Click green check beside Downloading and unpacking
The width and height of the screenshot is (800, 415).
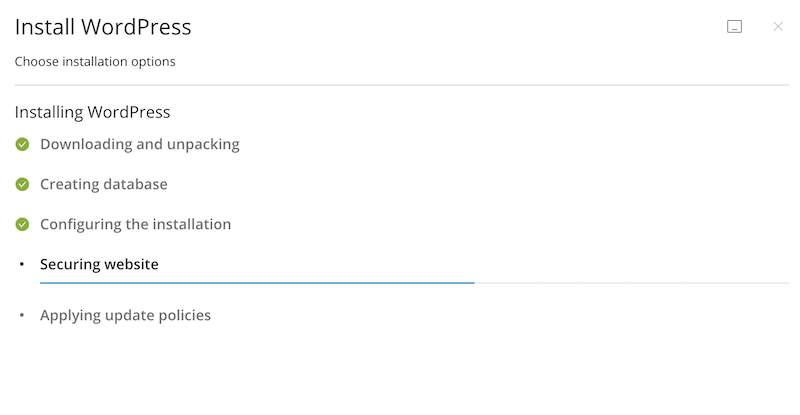pos(22,144)
